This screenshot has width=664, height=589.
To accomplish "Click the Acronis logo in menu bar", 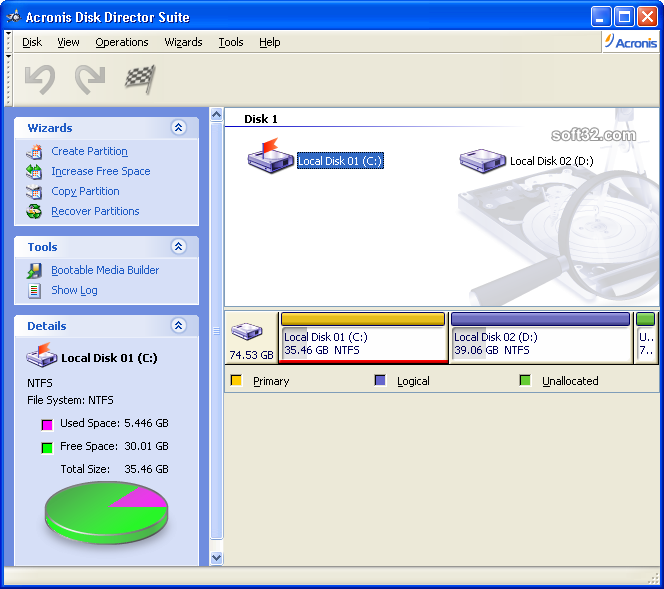I will click(x=631, y=42).
